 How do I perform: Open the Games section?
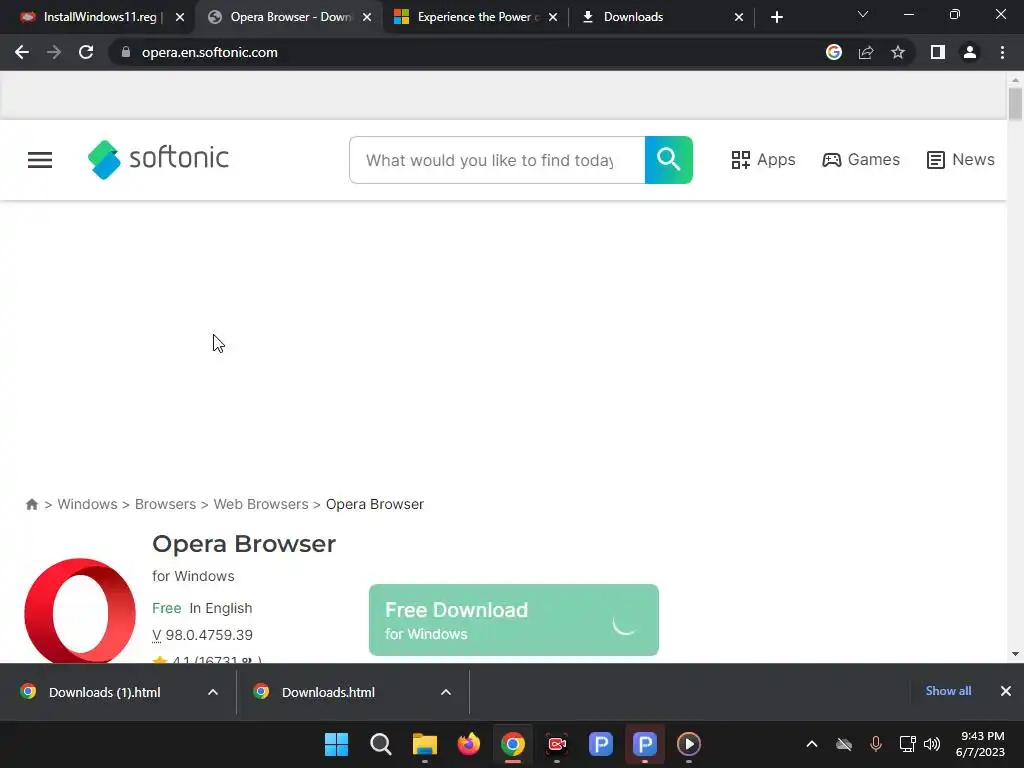(x=861, y=159)
